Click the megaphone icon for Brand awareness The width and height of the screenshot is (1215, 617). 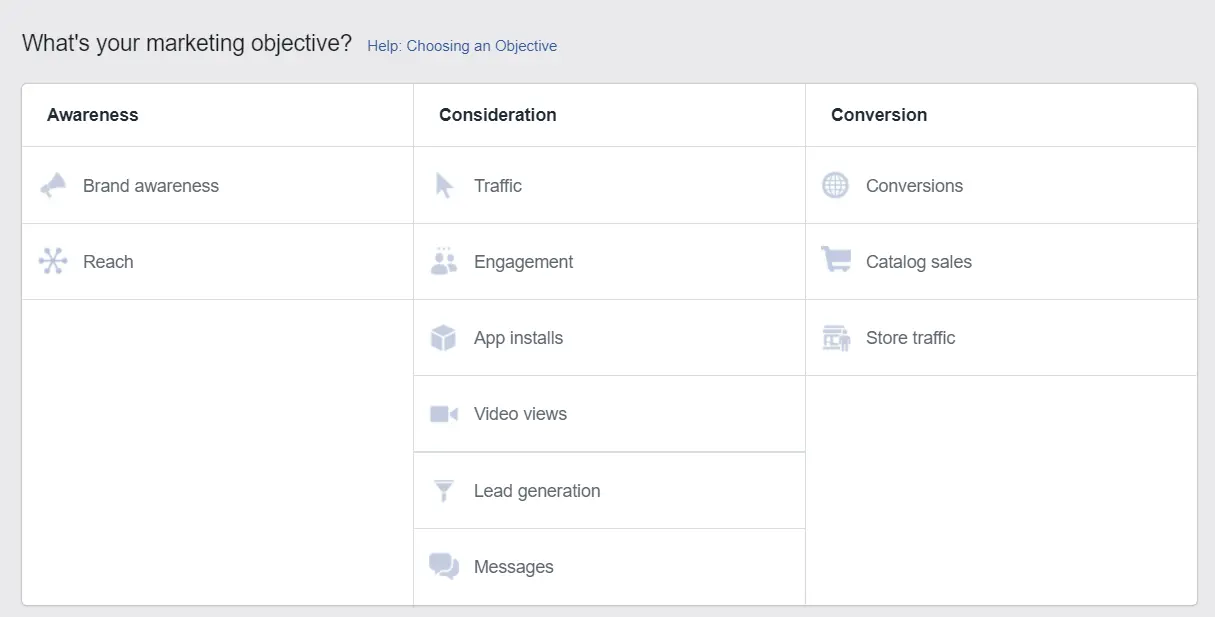(53, 186)
